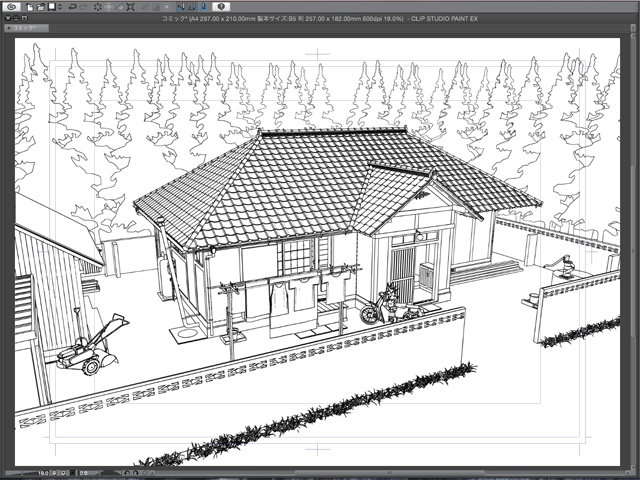Click the Clear/Delete dotted circle icon

(98, 7)
